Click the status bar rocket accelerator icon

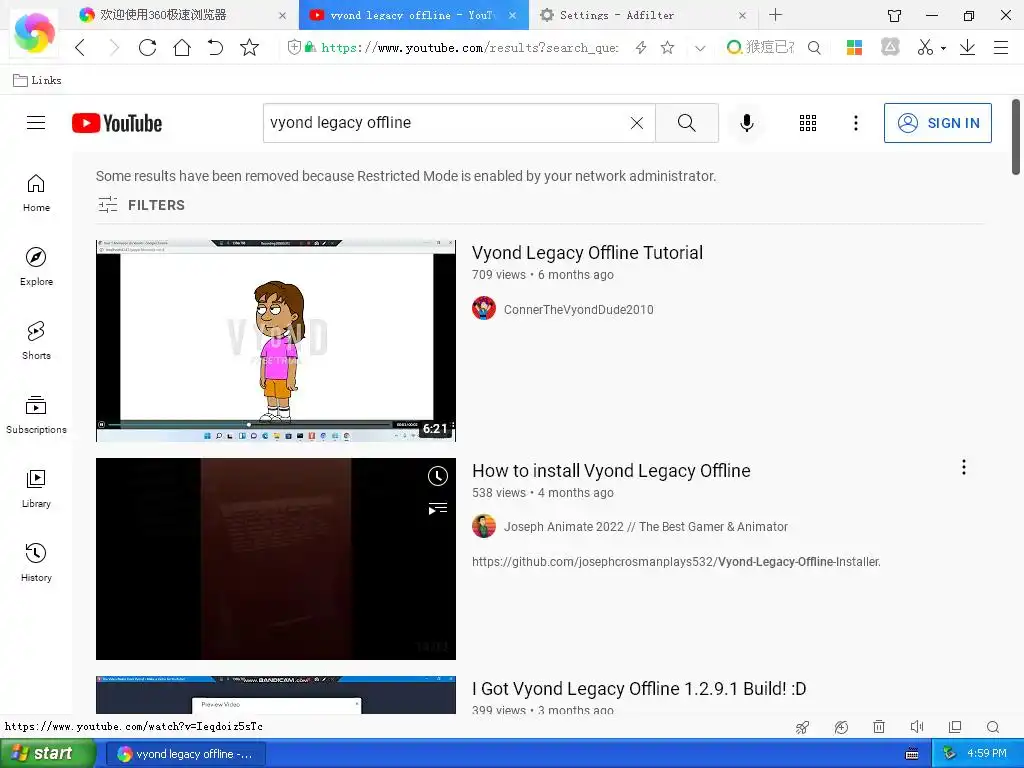click(x=803, y=727)
